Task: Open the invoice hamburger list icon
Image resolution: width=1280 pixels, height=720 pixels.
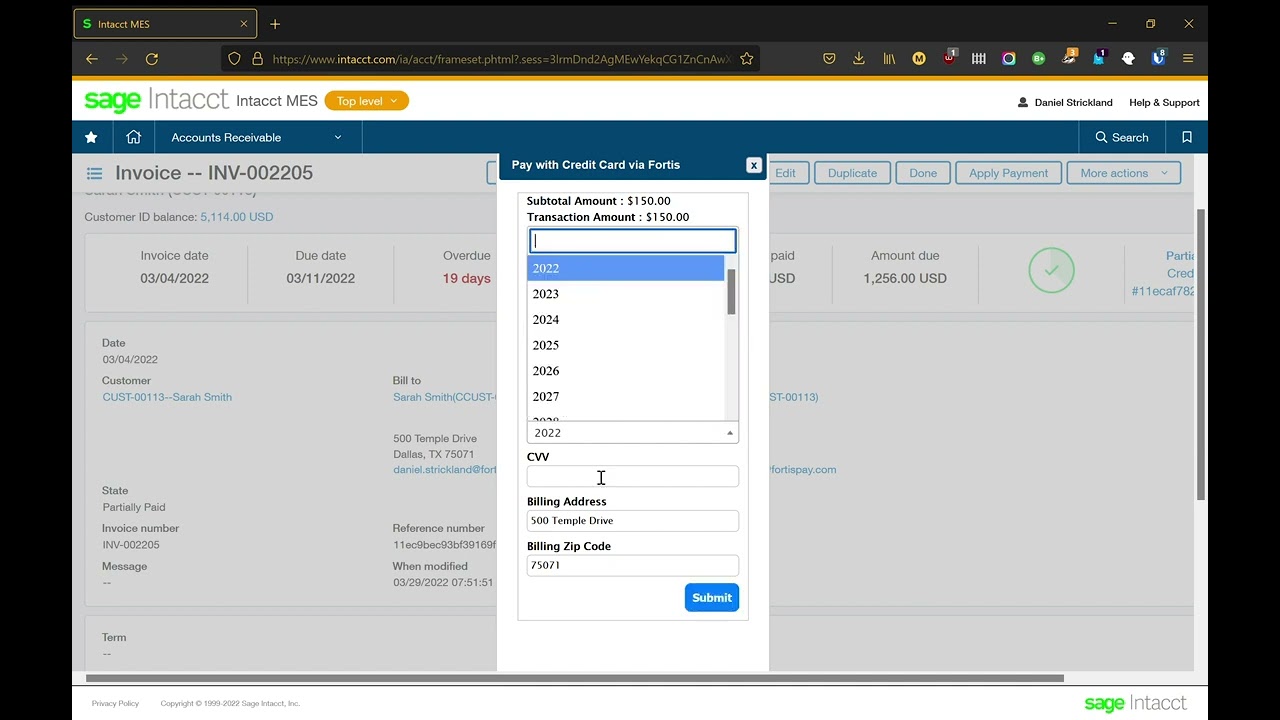Action: [x=94, y=173]
